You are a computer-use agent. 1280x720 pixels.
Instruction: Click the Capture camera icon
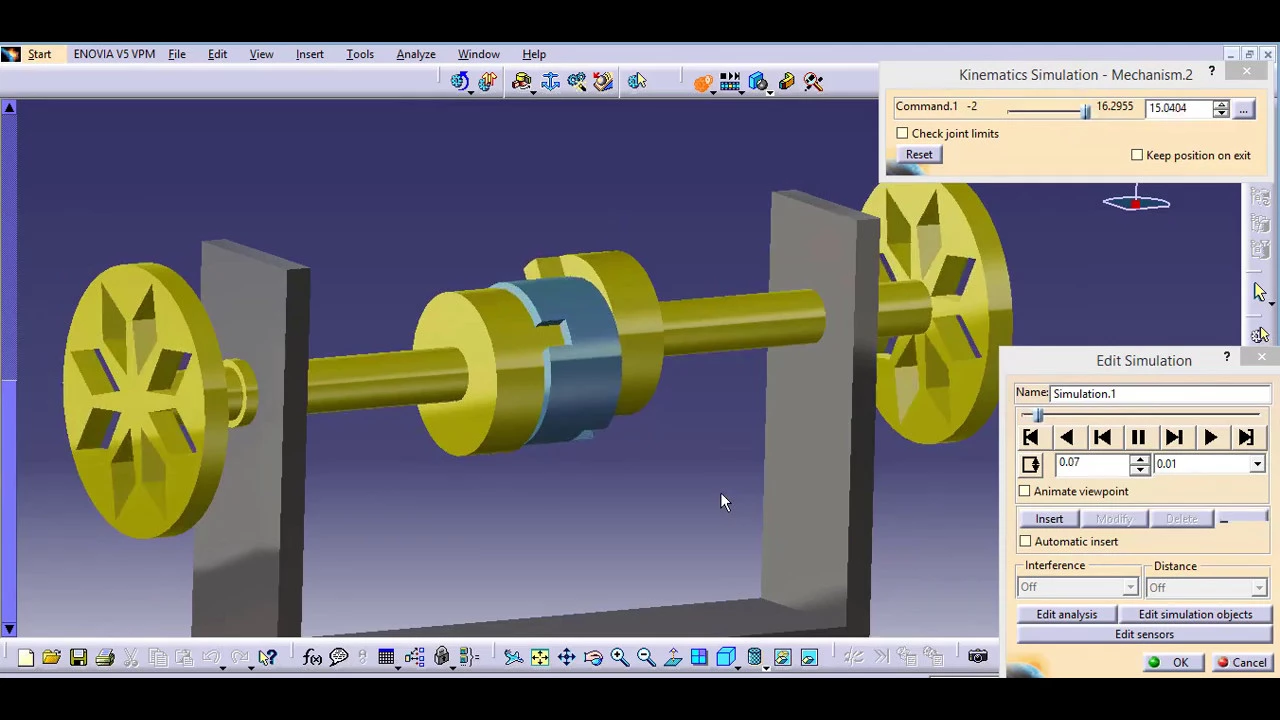tap(977, 657)
